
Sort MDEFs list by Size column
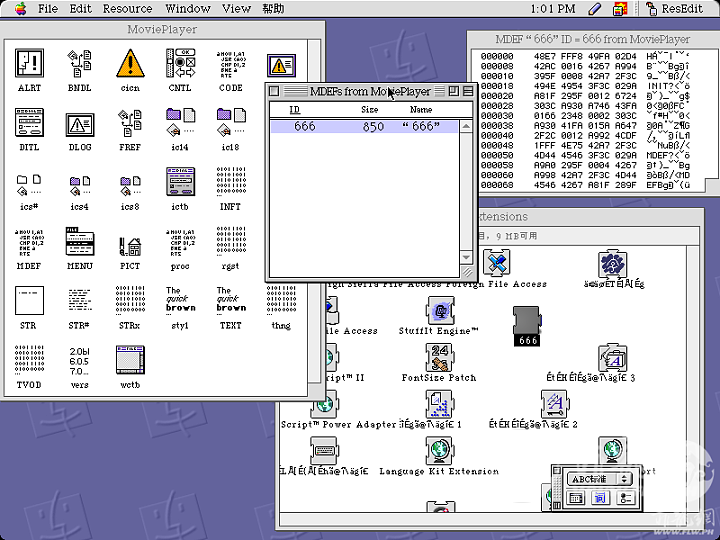(370, 110)
